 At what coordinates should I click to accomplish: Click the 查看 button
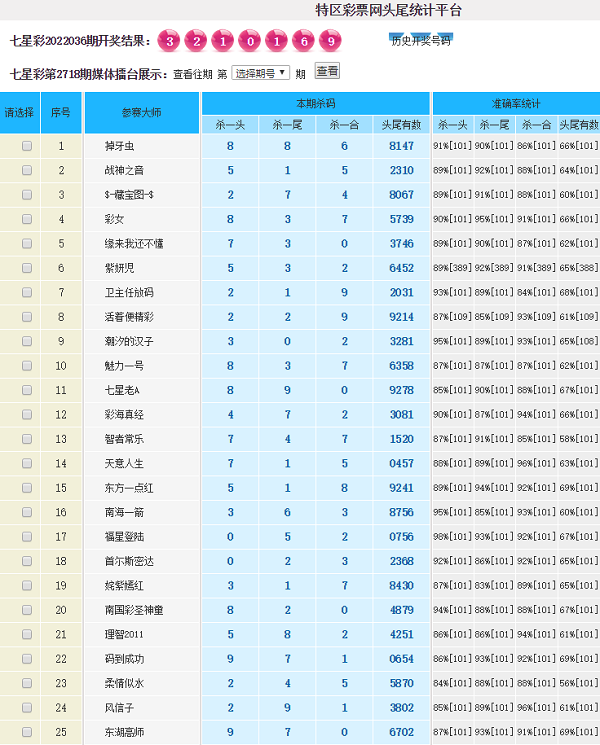pyautogui.click(x=327, y=72)
